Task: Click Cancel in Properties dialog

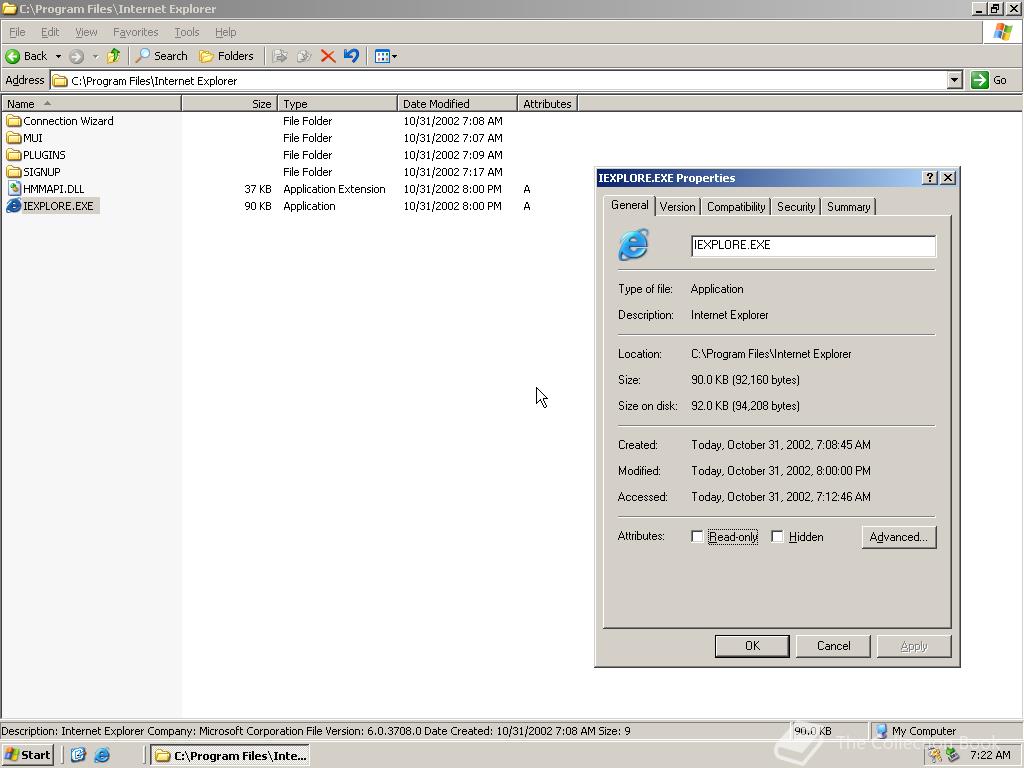Action: (833, 646)
